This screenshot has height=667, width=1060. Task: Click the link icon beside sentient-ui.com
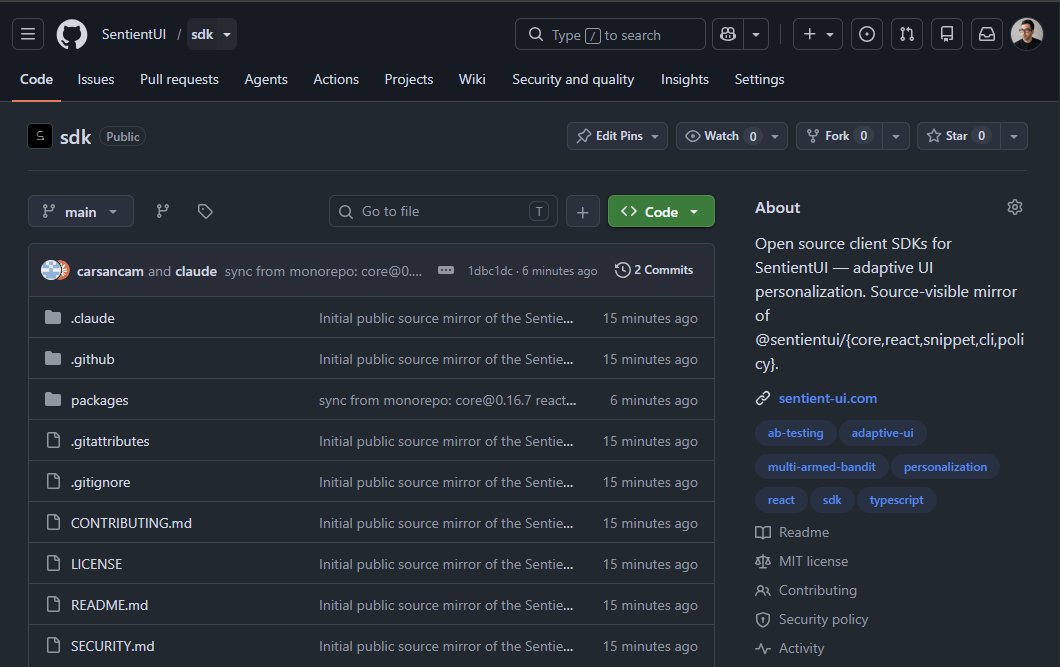pyautogui.click(x=763, y=398)
